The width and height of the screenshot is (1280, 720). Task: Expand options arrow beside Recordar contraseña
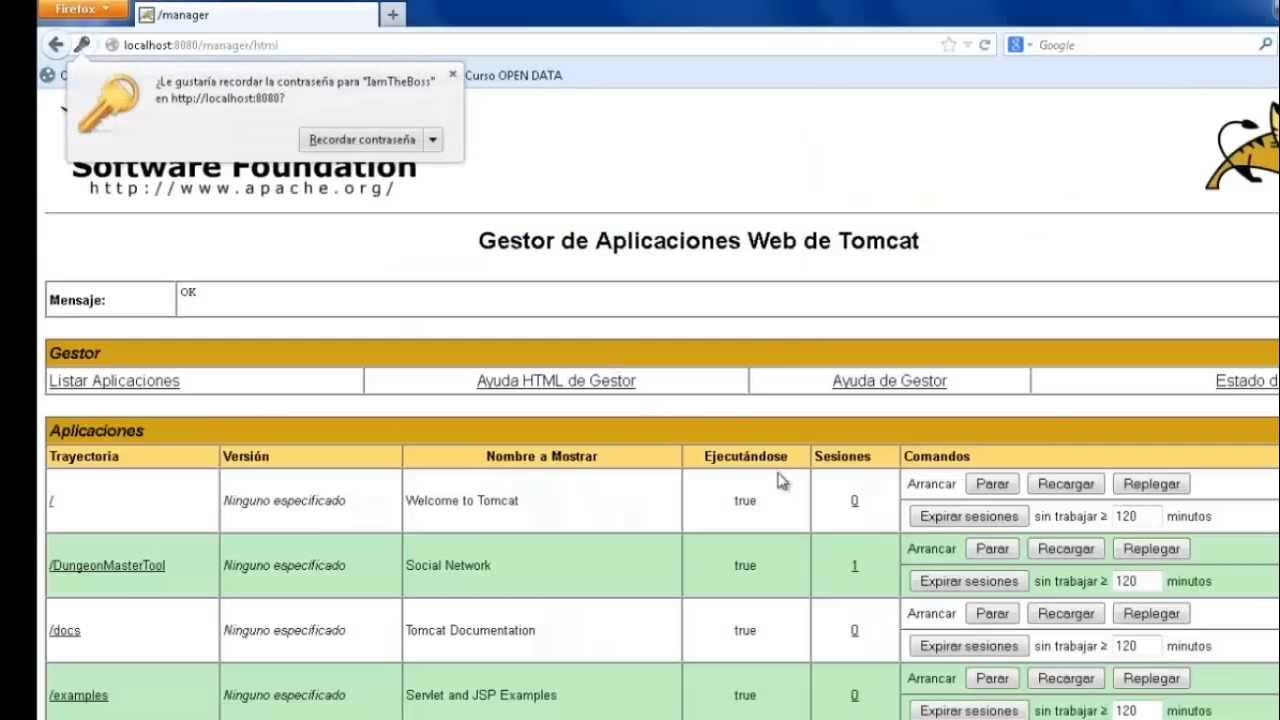click(x=433, y=140)
